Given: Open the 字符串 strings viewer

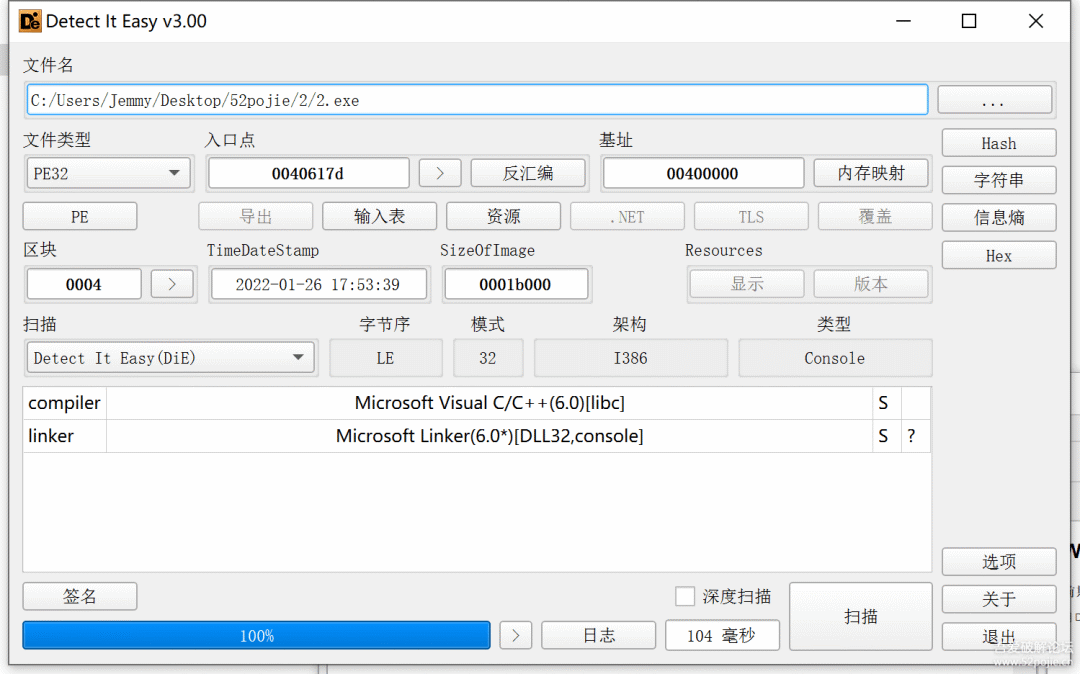Looking at the screenshot, I should [998, 180].
